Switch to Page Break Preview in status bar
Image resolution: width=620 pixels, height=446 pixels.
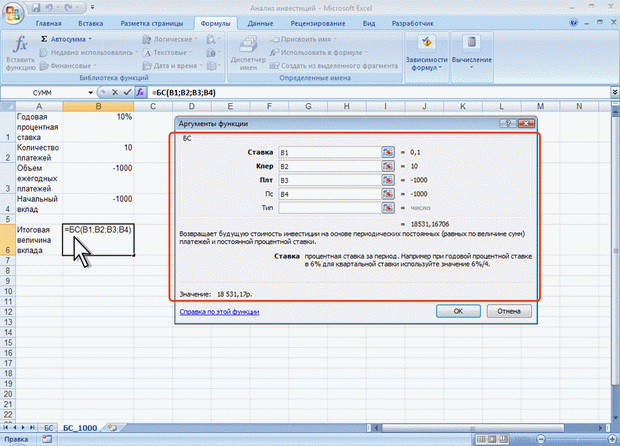(x=503, y=439)
